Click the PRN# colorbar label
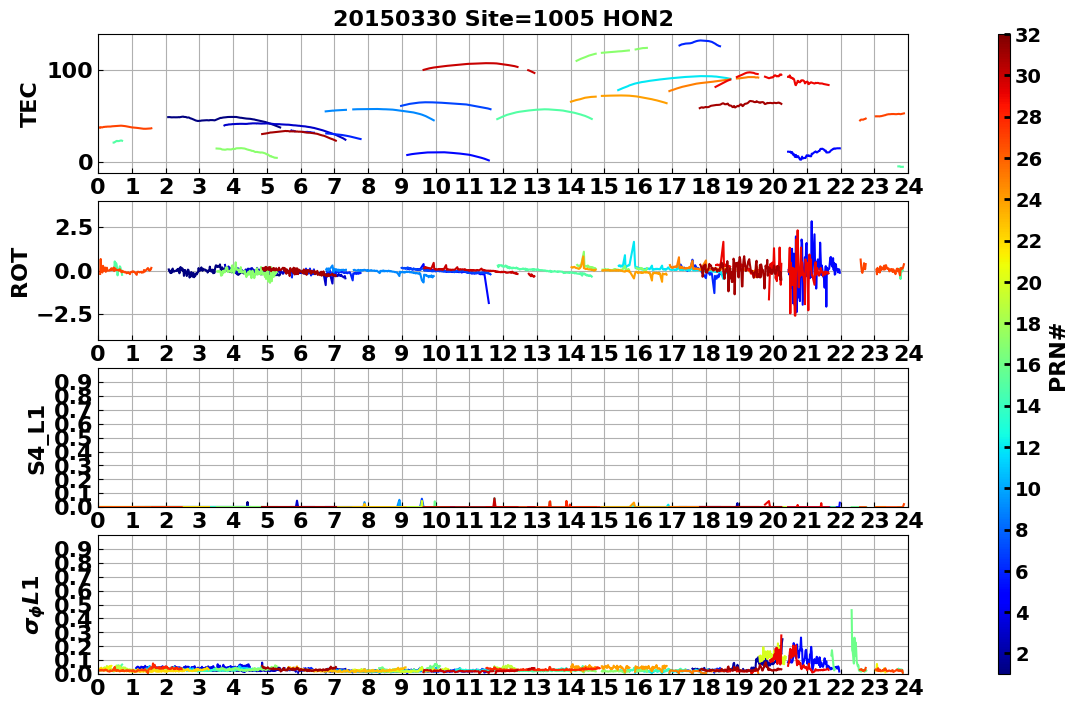Viewport: 1077px width, 709px height. pos(1058,357)
